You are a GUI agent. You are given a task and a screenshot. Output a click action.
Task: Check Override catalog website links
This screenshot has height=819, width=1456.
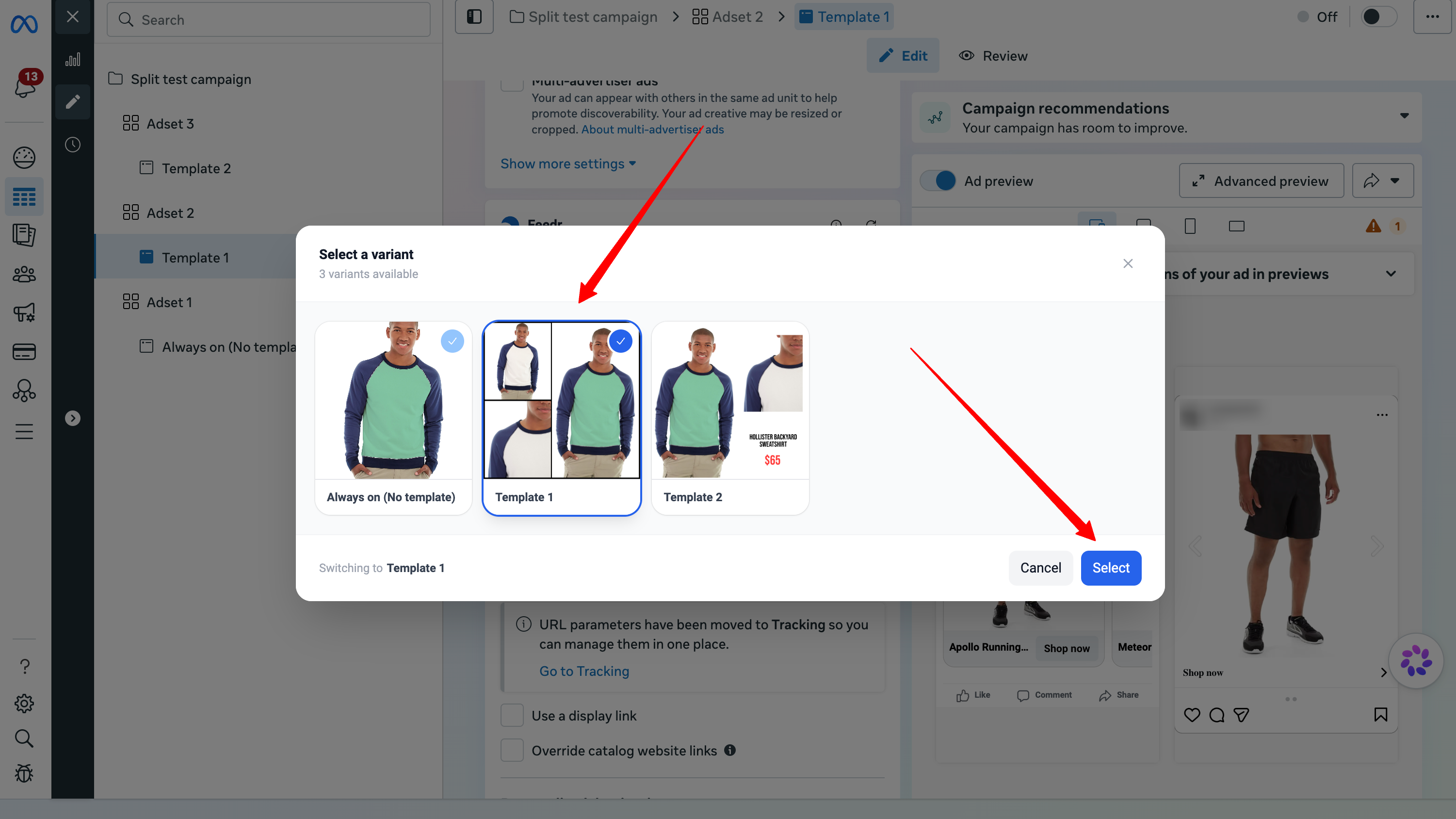click(x=512, y=751)
